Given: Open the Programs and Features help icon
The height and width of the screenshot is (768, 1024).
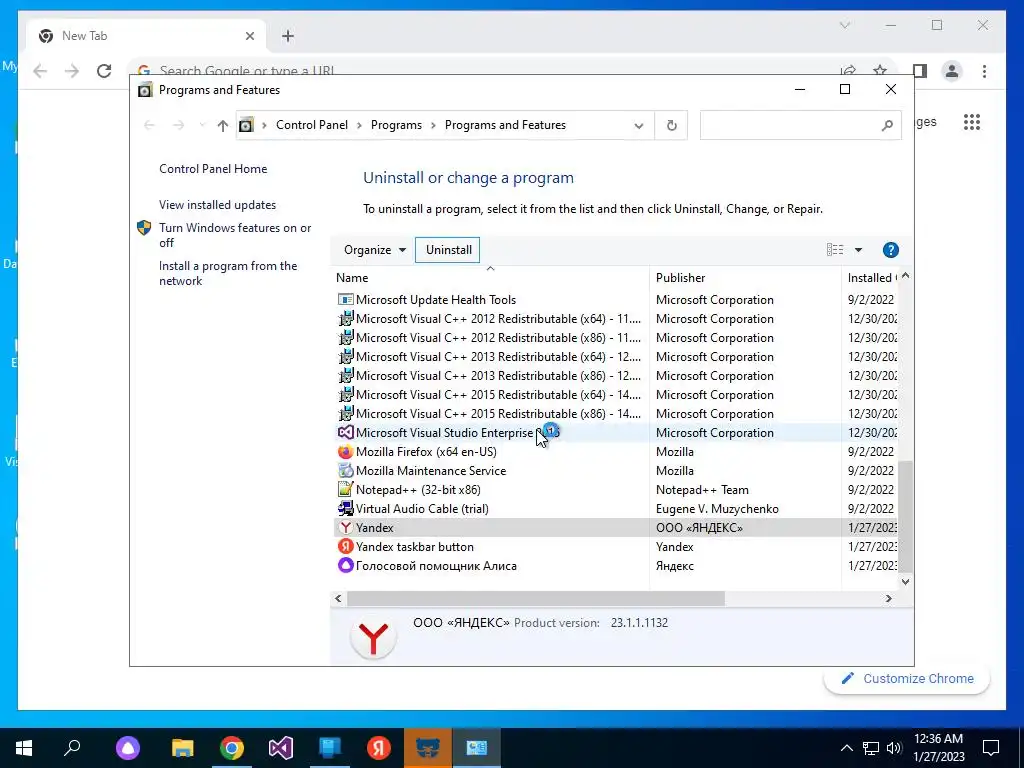Looking at the screenshot, I should [x=890, y=250].
